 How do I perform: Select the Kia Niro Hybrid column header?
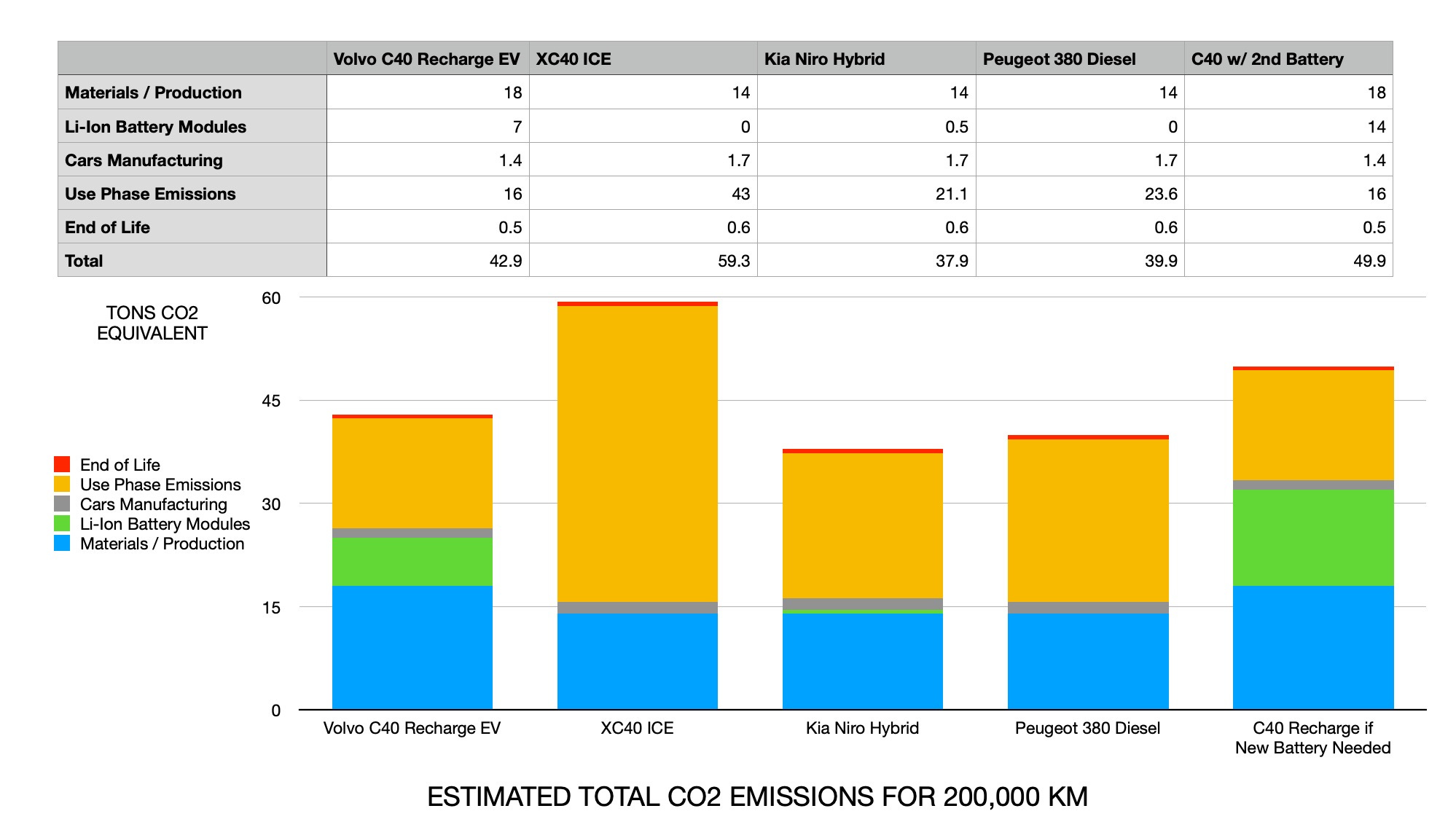866,58
